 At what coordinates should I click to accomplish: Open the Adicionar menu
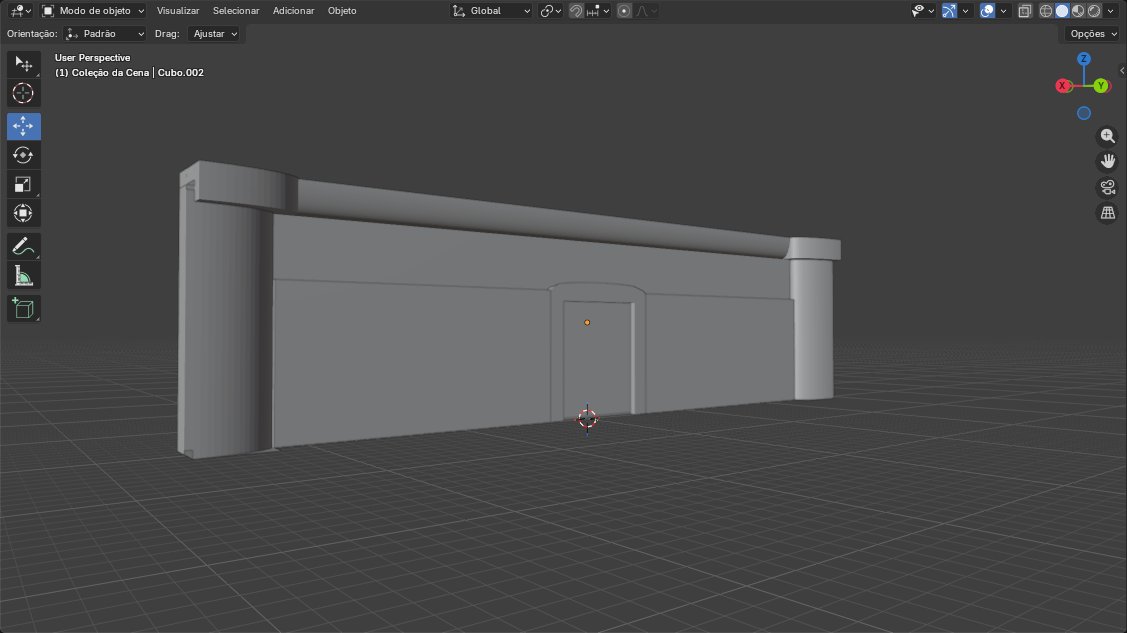(293, 11)
